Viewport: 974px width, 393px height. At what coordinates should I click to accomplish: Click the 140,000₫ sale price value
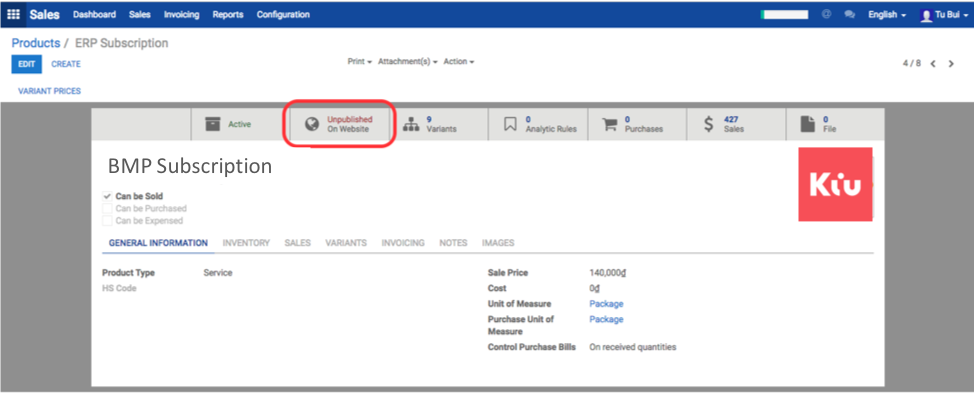click(608, 273)
